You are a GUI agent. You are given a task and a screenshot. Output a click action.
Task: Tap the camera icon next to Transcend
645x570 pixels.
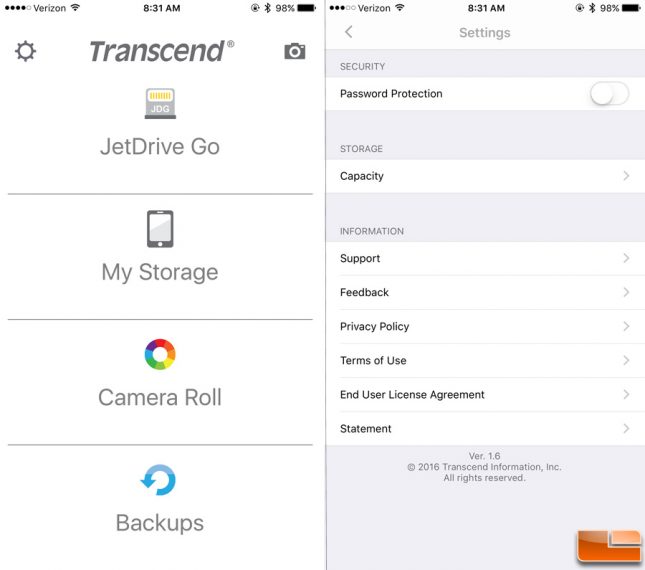pyautogui.click(x=295, y=51)
